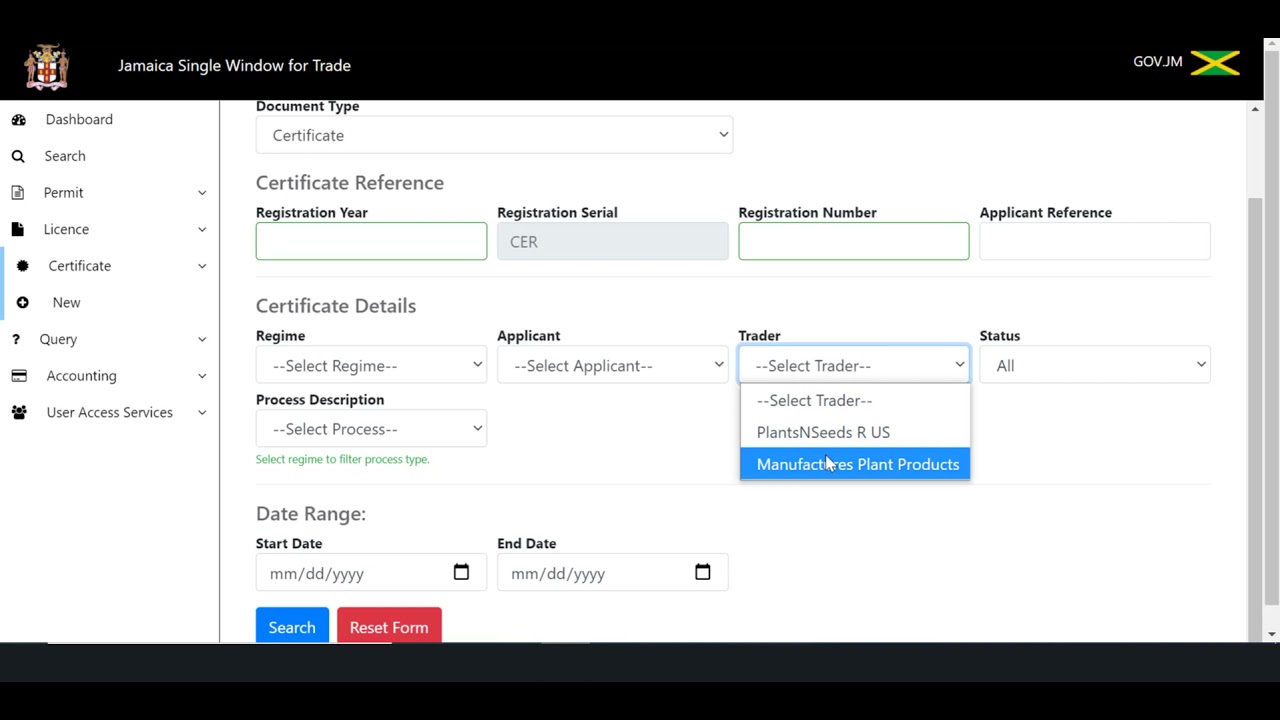Expand the Permit menu chevron
This screenshot has width=1280, height=720.
(x=202, y=193)
